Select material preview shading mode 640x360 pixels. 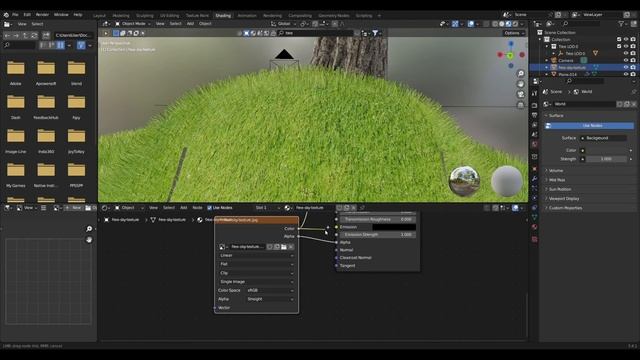509,24
